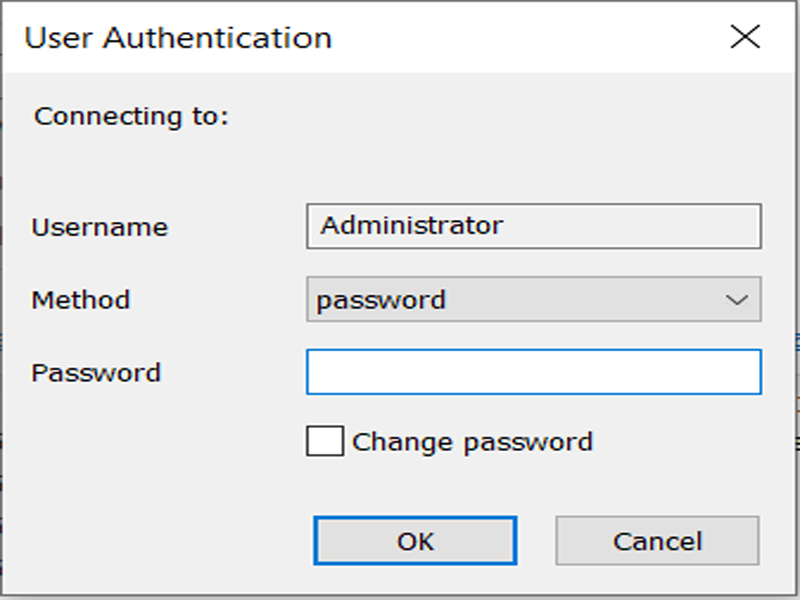Select the Connecting to: label

coord(131,116)
